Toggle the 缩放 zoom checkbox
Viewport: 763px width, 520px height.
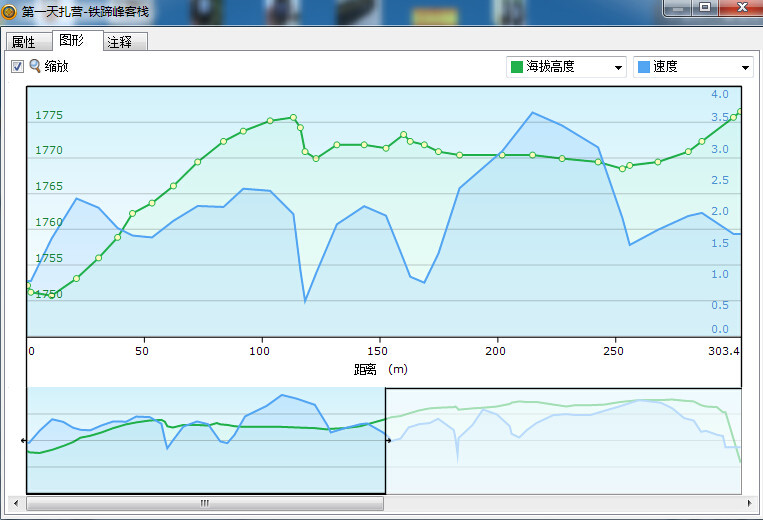pyautogui.click(x=17, y=66)
